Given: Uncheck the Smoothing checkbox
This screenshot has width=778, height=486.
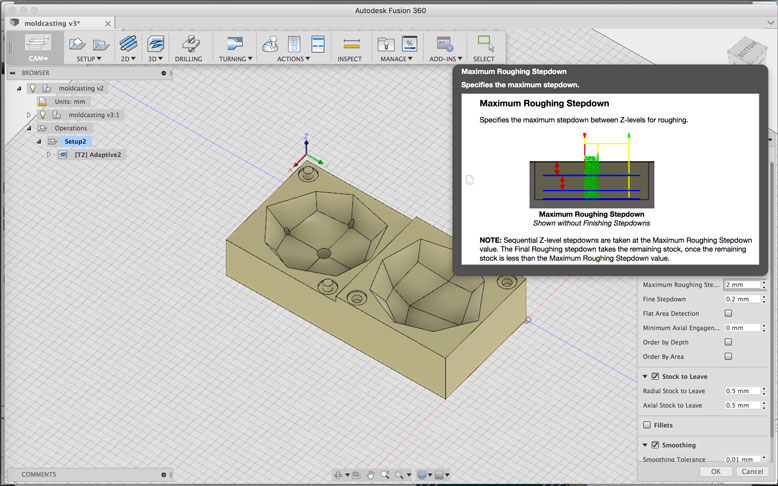Looking at the screenshot, I should [x=655, y=445].
